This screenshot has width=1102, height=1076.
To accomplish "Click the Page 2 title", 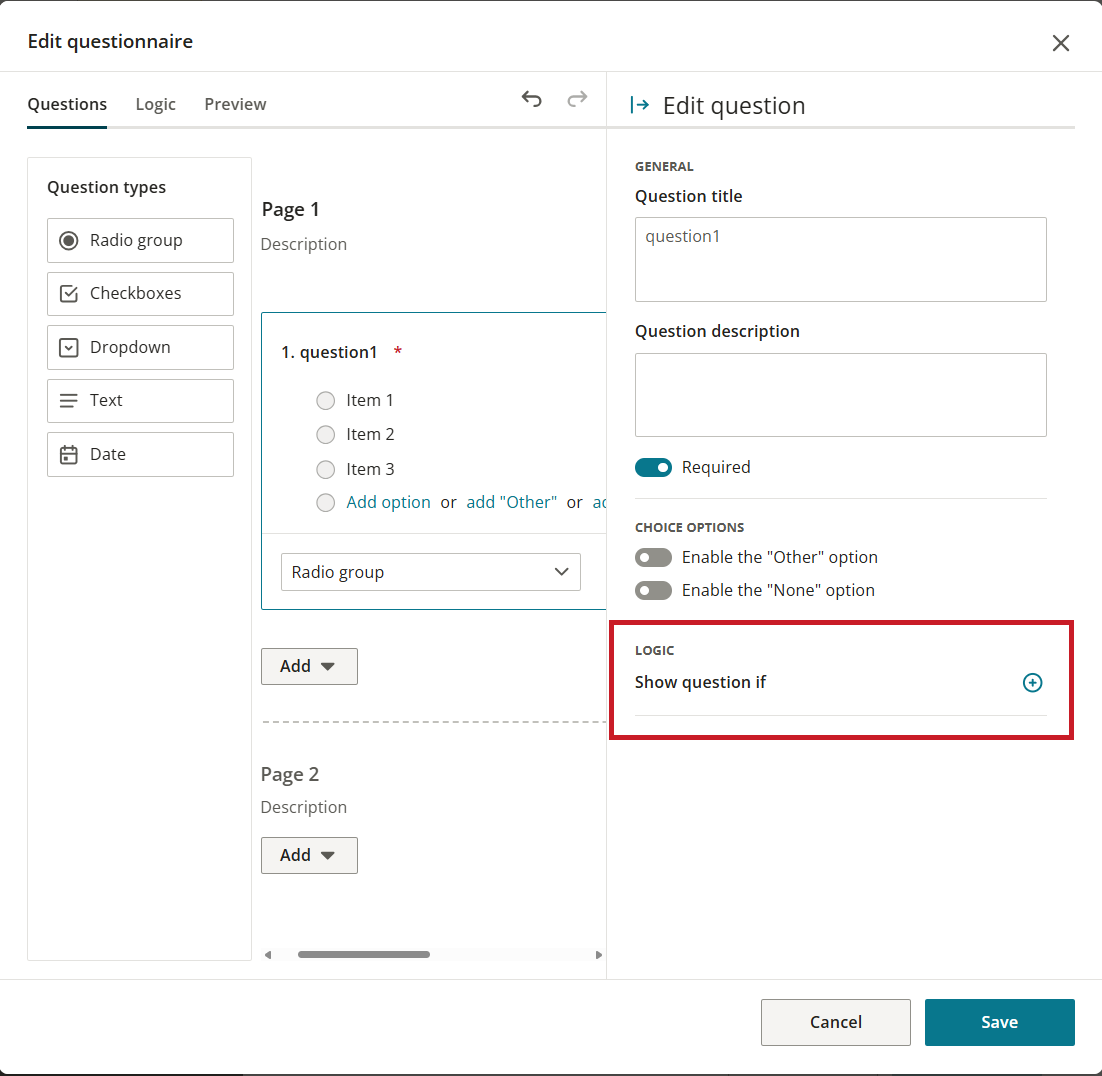I will pyautogui.click(x=290, y=774).
